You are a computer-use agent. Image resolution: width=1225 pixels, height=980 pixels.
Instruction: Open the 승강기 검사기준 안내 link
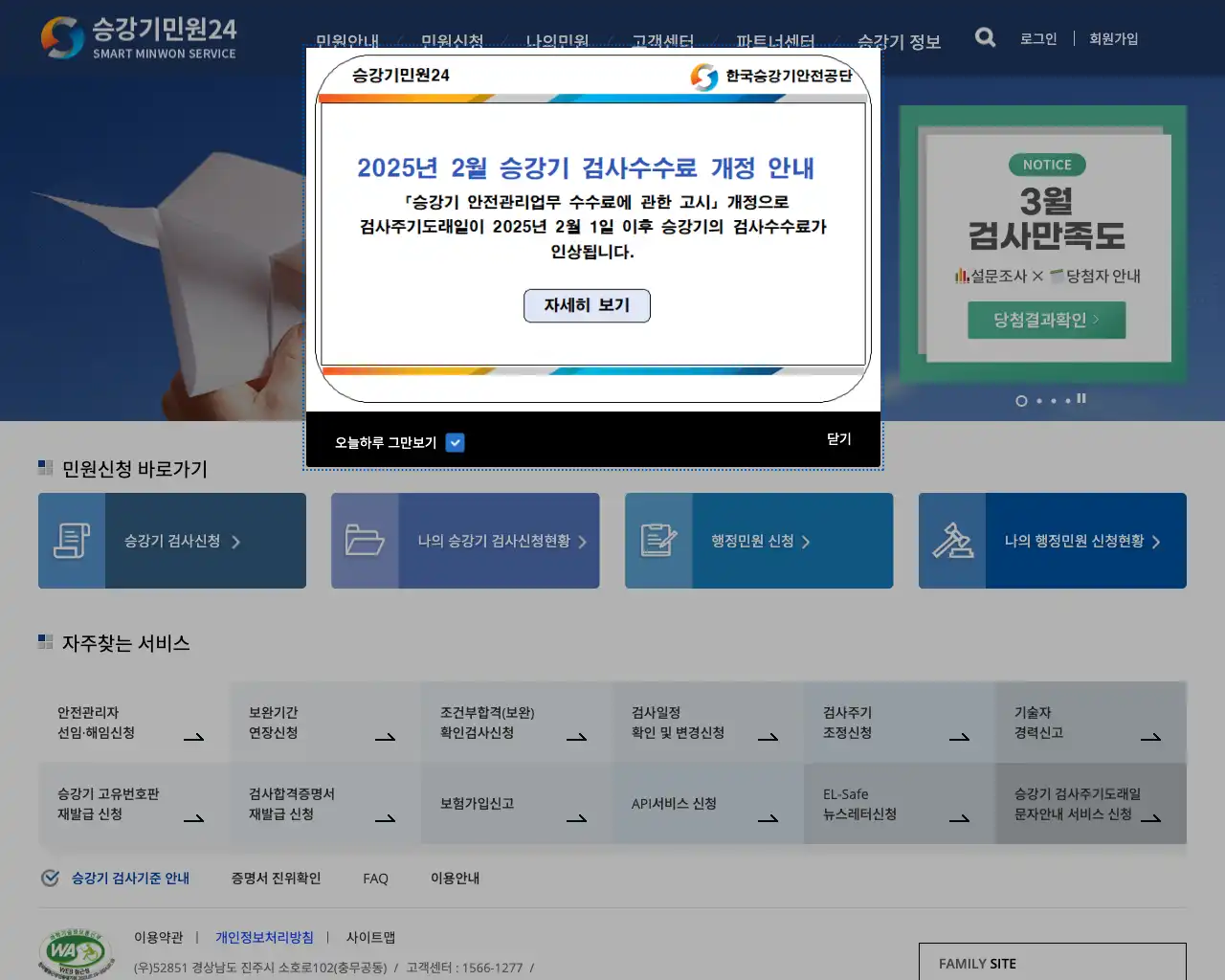130,878
